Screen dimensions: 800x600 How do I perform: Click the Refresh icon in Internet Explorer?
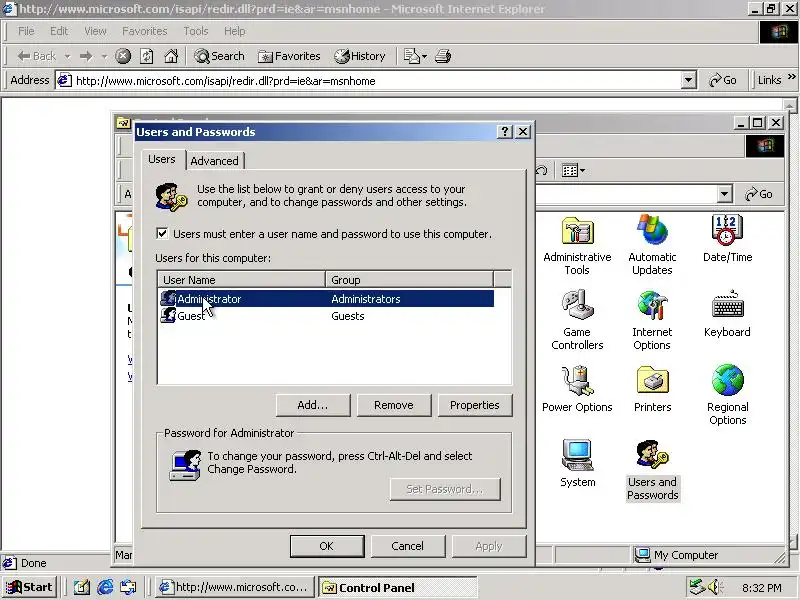pos(146,56)
